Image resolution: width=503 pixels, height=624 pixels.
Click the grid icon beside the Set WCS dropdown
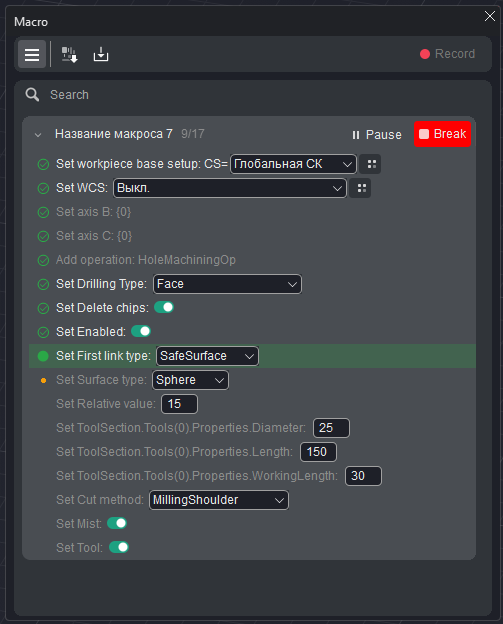pyautogui.click(x=361, y=188)
